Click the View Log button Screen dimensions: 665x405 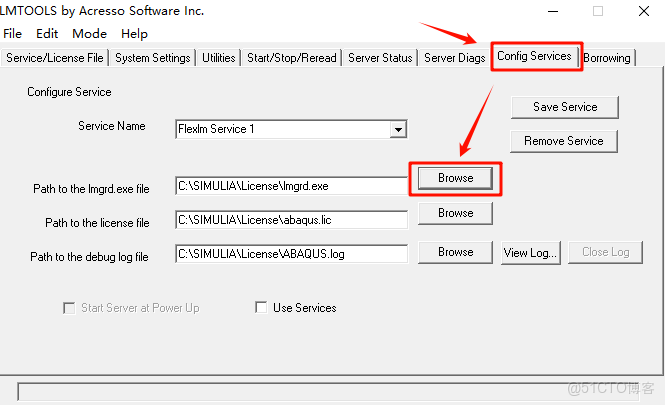[531, 253]
